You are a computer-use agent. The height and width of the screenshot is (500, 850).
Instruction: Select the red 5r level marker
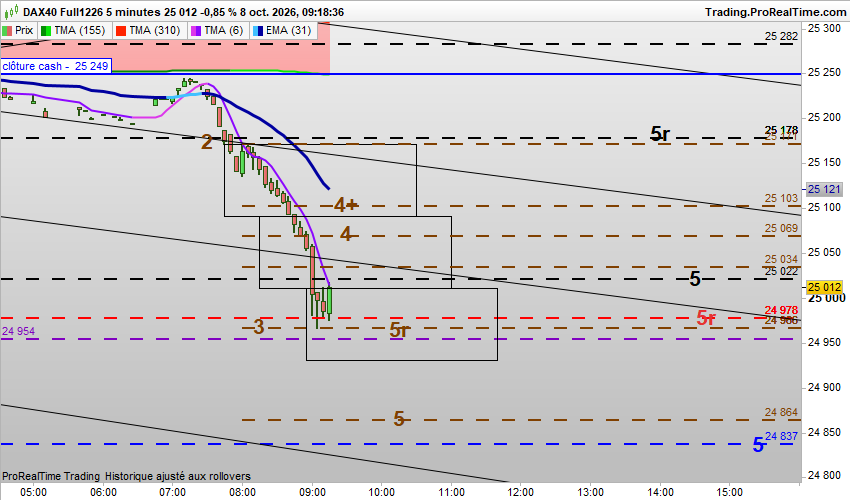(x=706, y=318)
